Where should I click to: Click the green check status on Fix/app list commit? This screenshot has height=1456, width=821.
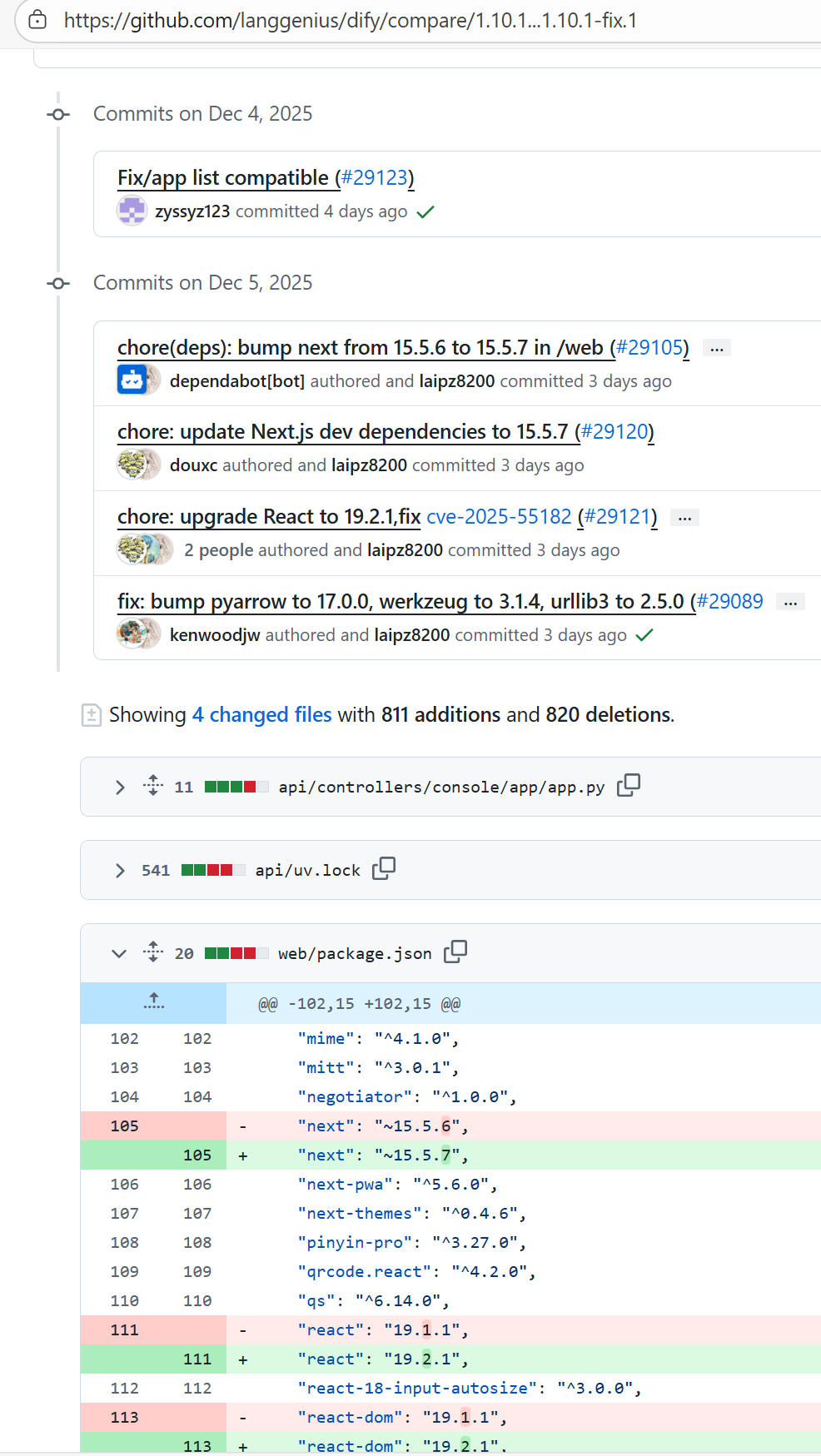click(x=425, y=212)
